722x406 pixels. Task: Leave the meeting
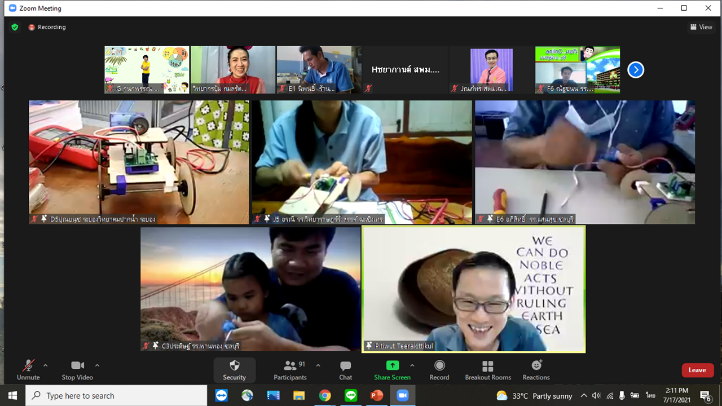697,370
